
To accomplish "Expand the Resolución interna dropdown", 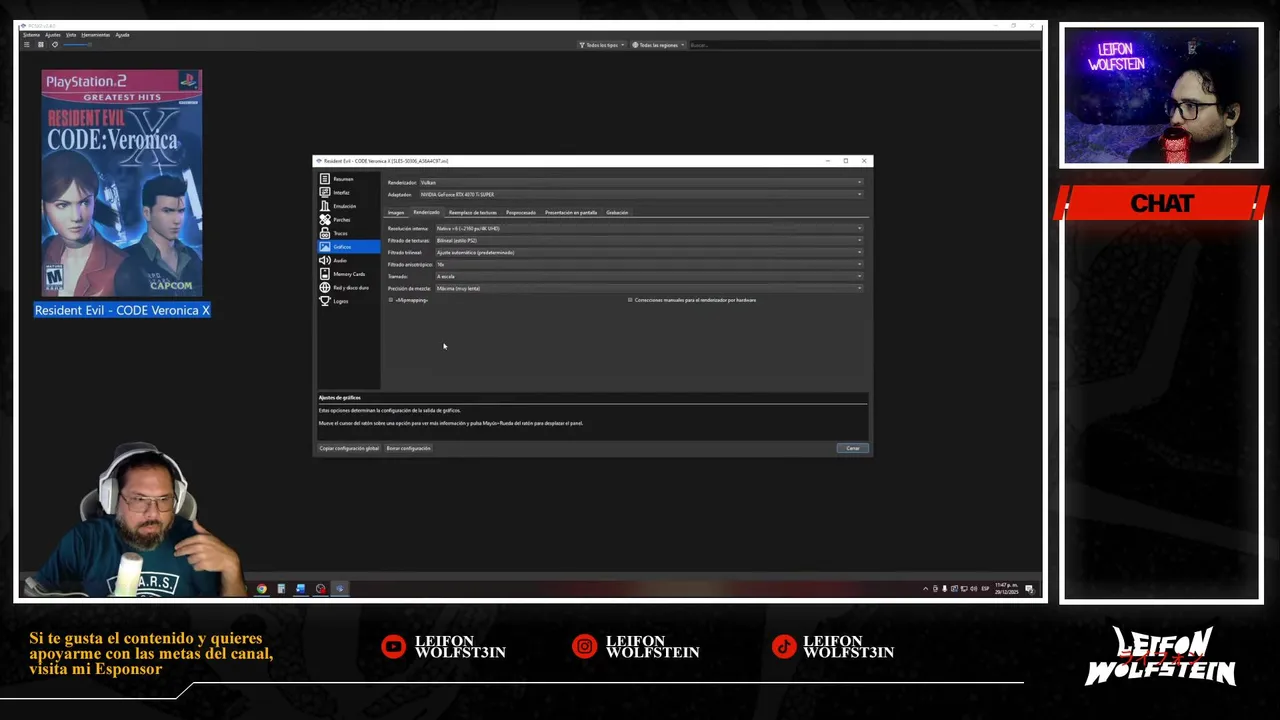I will [648, 228].
